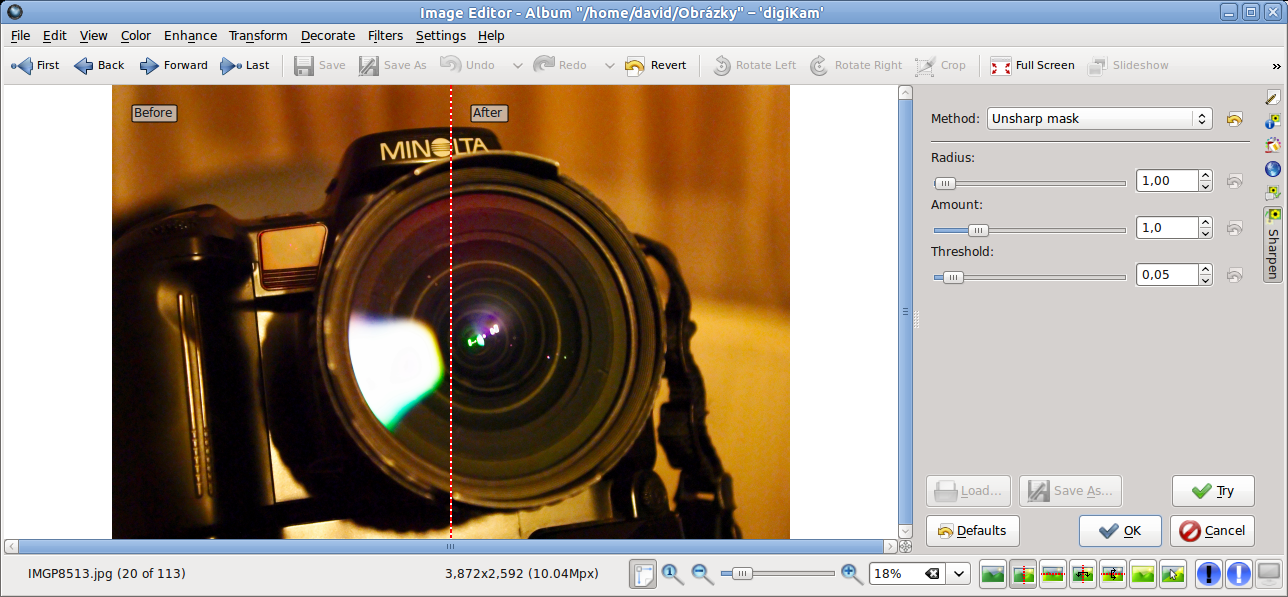Enter Full Screen mode
1288x597 pixels.
1032,65
